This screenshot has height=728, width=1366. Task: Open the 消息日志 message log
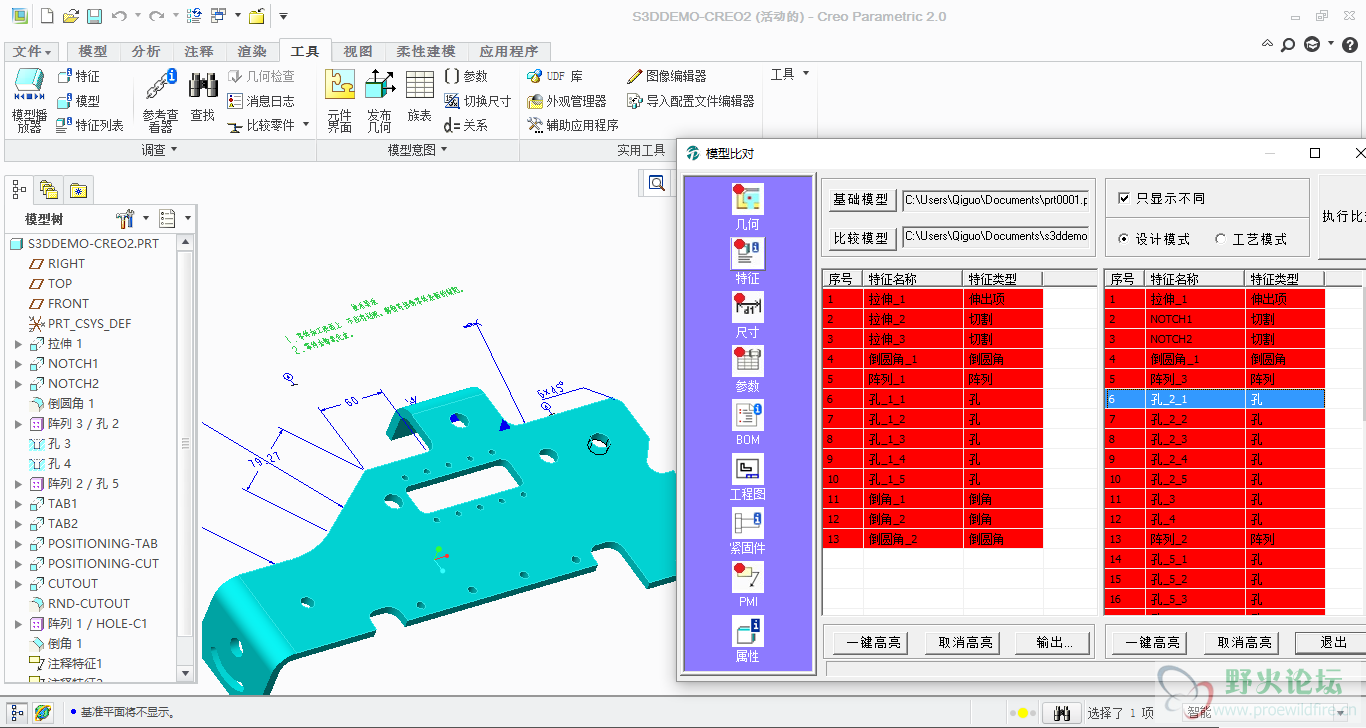[x=261, y=101]
